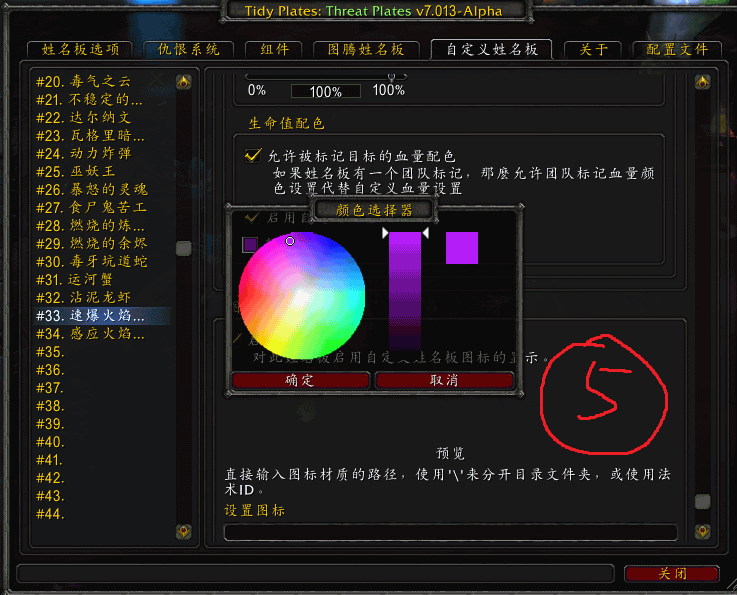Select #24. 动力炸弹 entry
This screenshot has height=595, width=737.
[x=101, y=154]
